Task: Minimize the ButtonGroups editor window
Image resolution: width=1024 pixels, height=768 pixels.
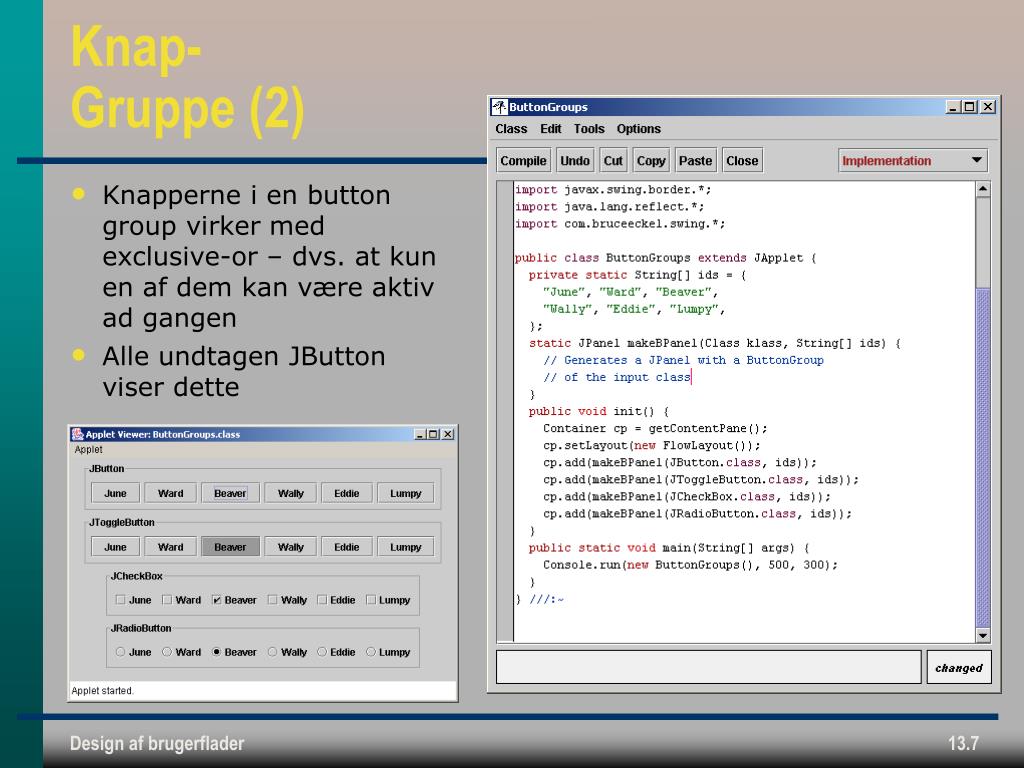Action: (x=953, y=107)
